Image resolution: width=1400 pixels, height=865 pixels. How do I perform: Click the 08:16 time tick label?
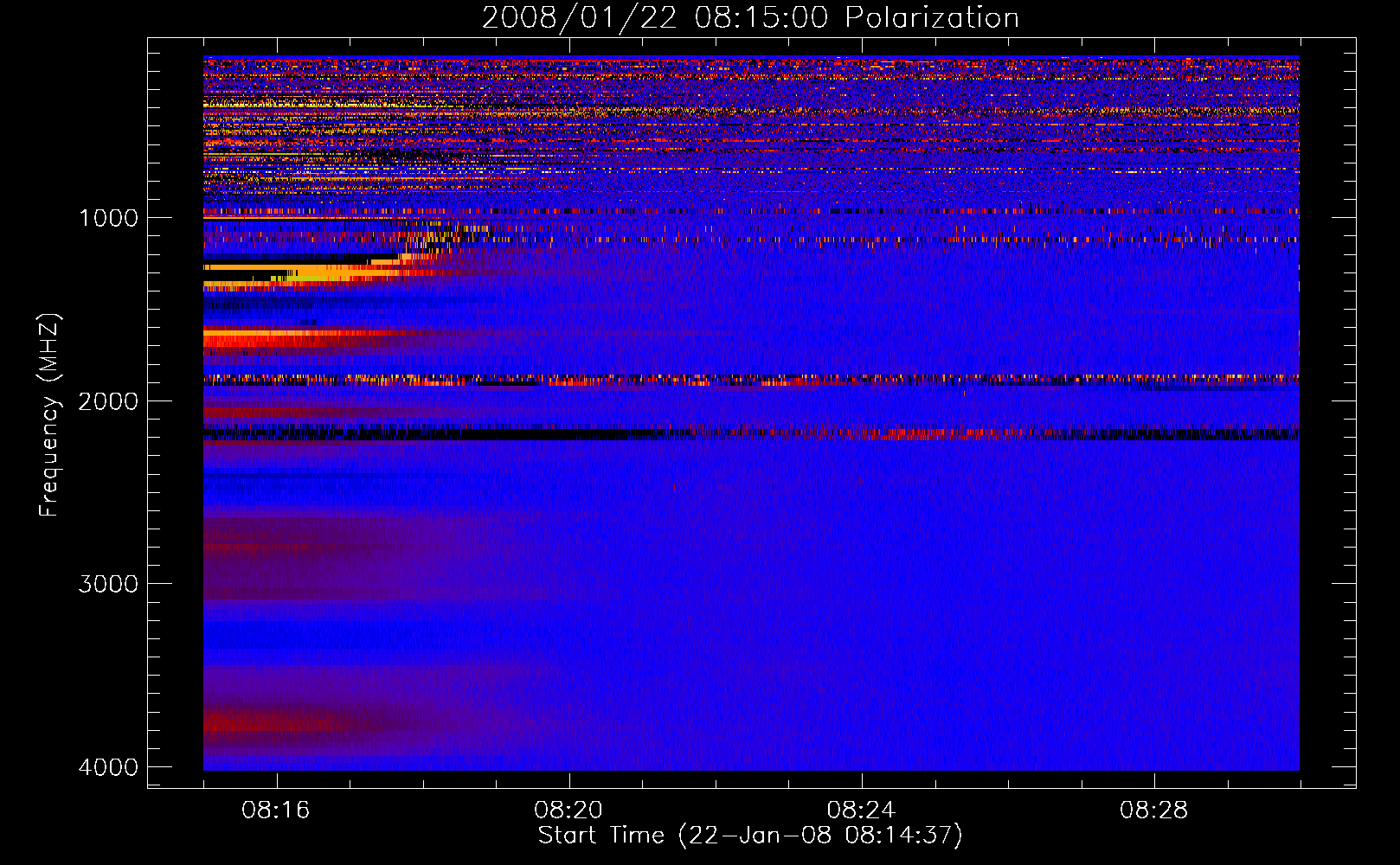point(276,811)
